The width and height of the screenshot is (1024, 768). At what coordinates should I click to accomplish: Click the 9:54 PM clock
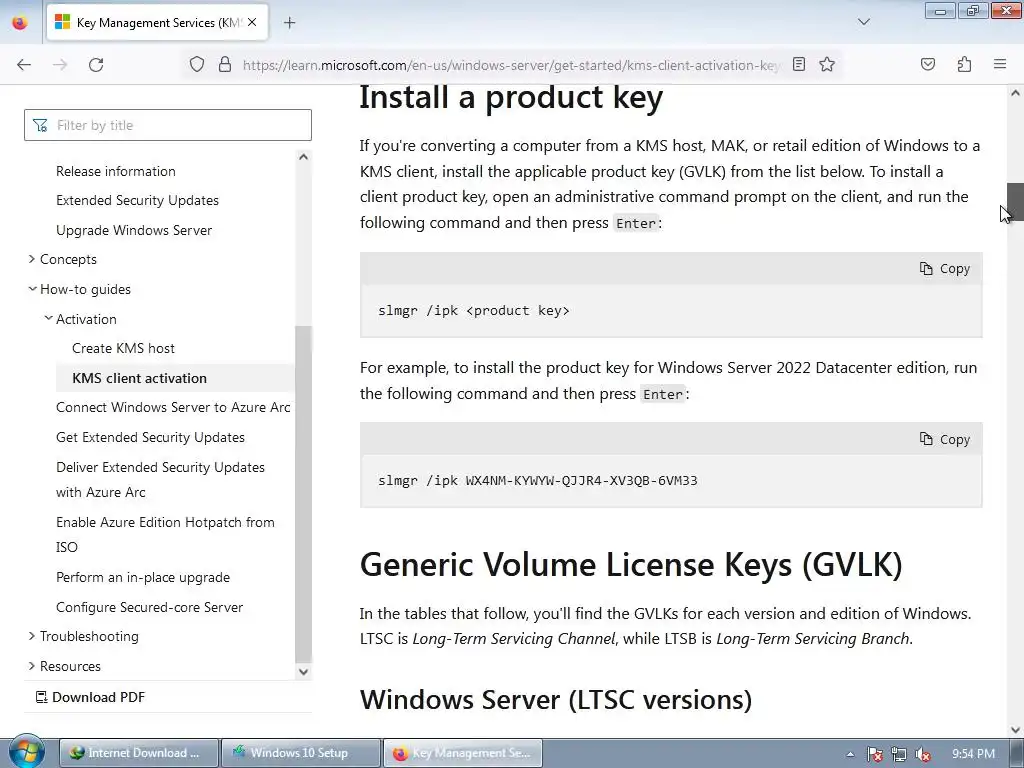click(x=973, y=754)
